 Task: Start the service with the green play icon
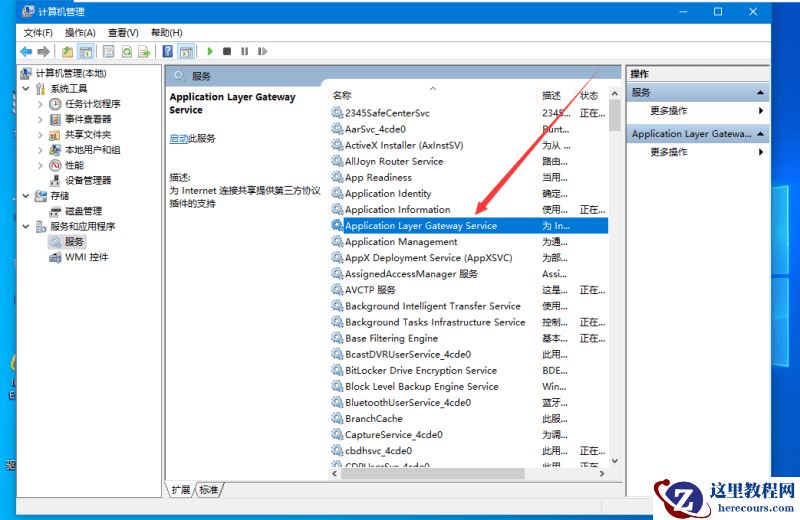pos(210,52)
